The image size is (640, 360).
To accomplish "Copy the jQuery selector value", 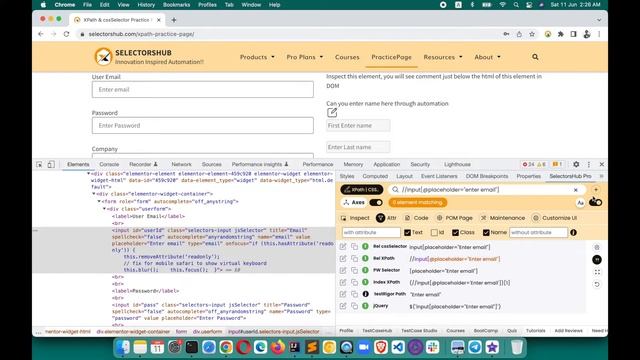I will (354, 306).
